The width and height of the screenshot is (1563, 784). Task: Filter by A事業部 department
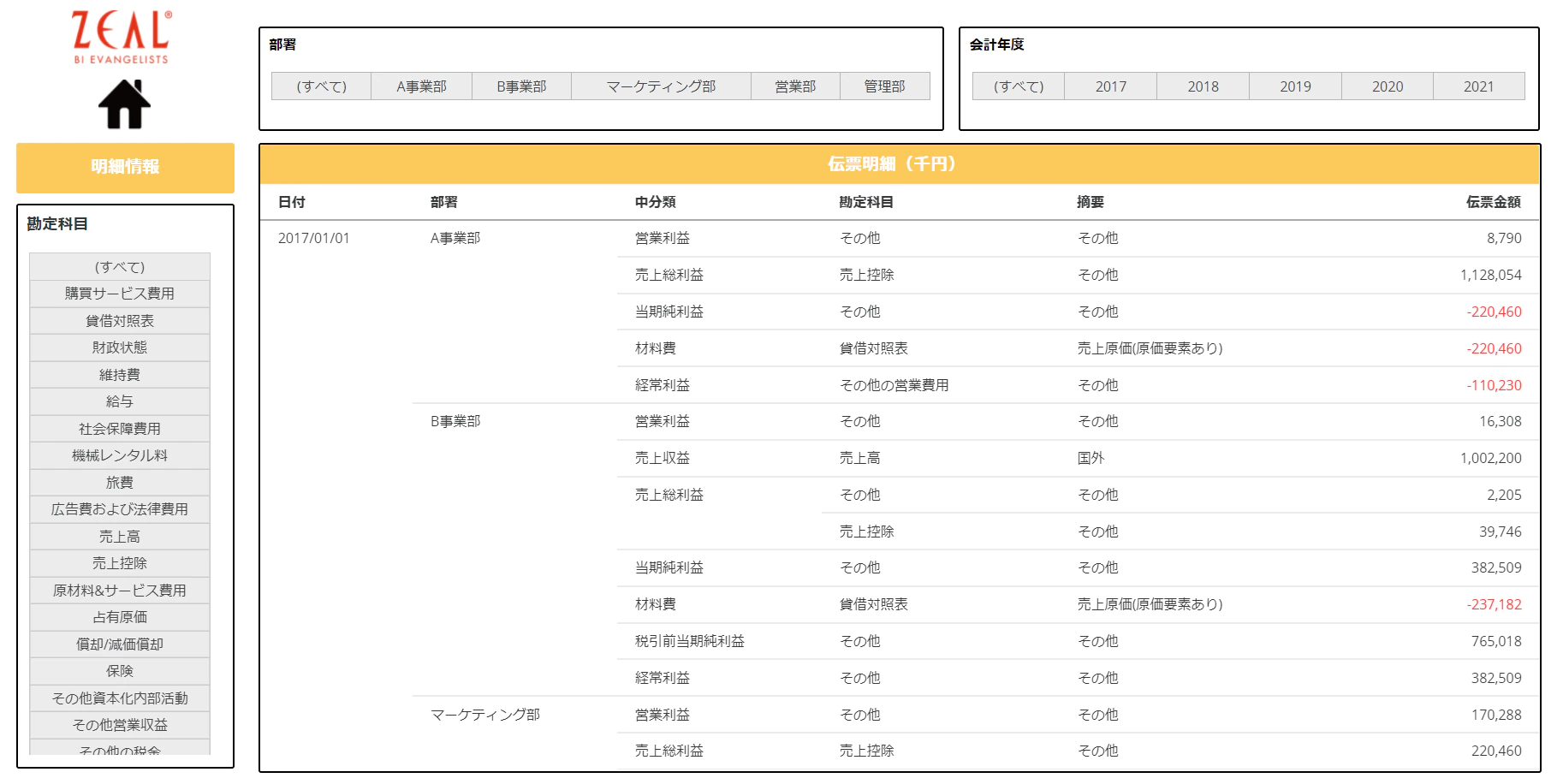[x=421, y=86]
